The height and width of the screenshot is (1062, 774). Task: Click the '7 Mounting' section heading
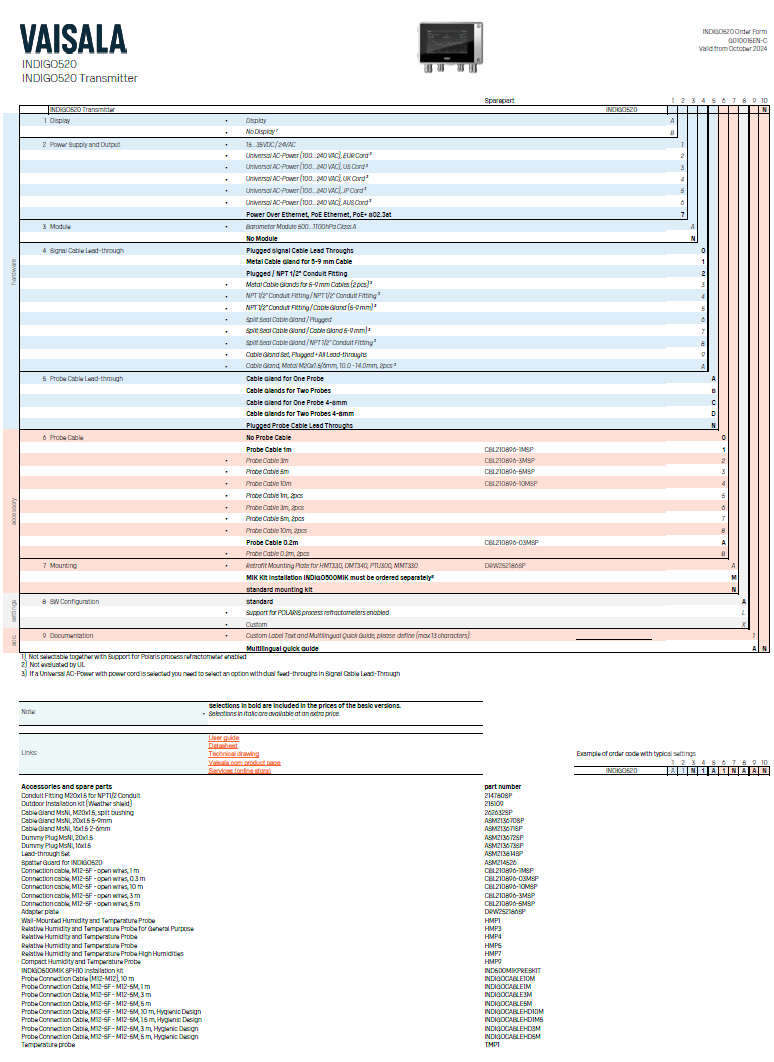coord(59,566)
